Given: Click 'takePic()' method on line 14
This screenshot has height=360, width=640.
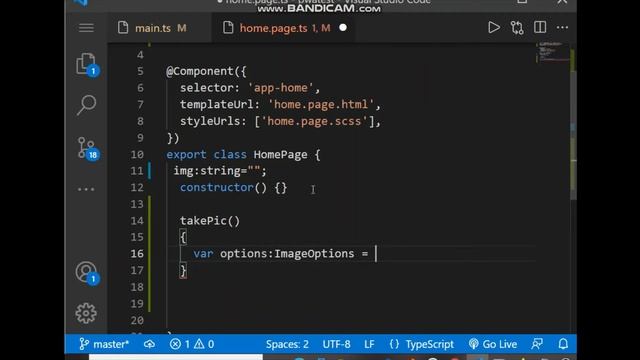Looking at the screenshot, I should coord(210,221).
